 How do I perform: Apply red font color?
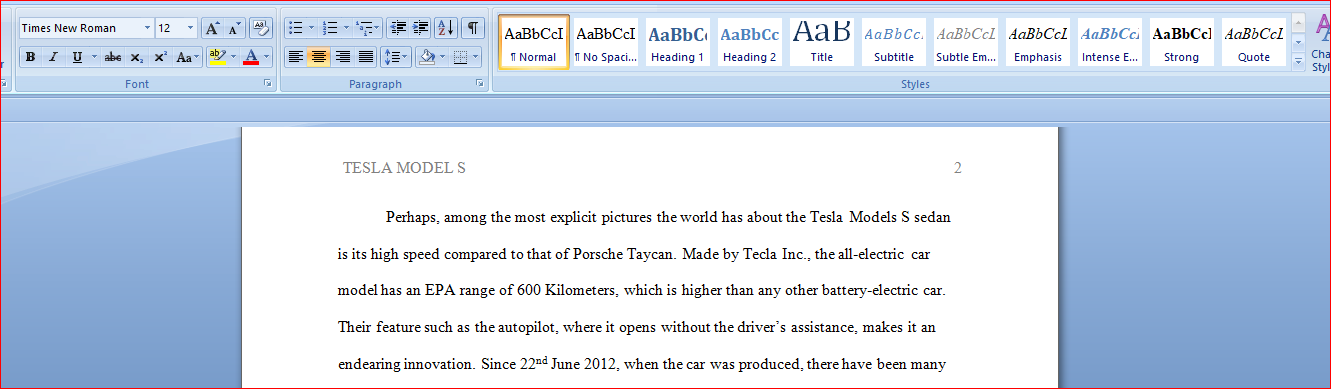point(251,57)
